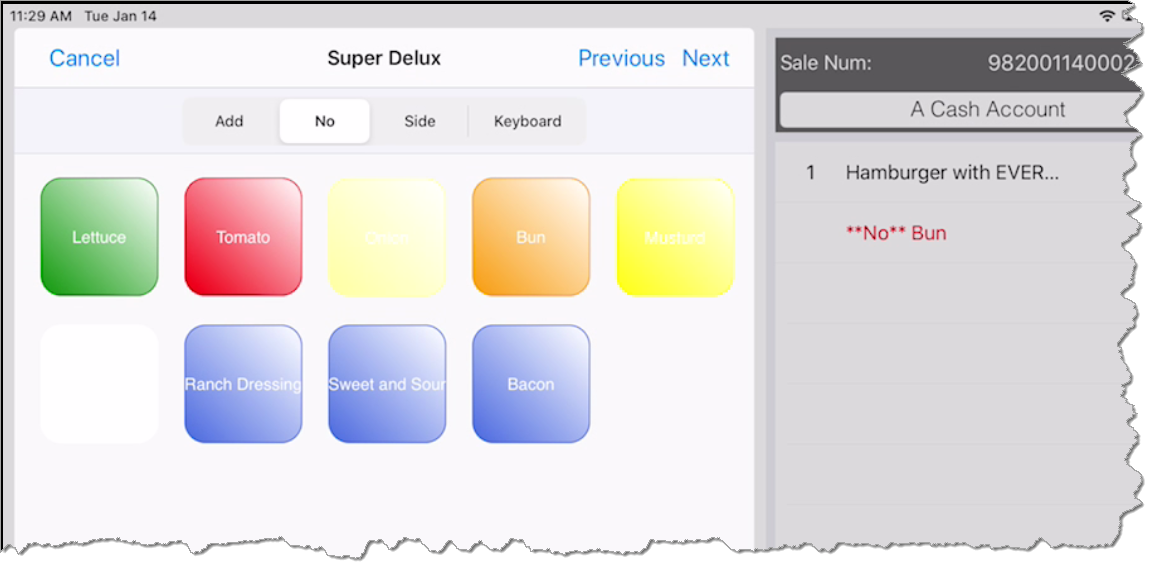
Task: Click the Wi-Fi status icon
Action: click(1107, 16)
